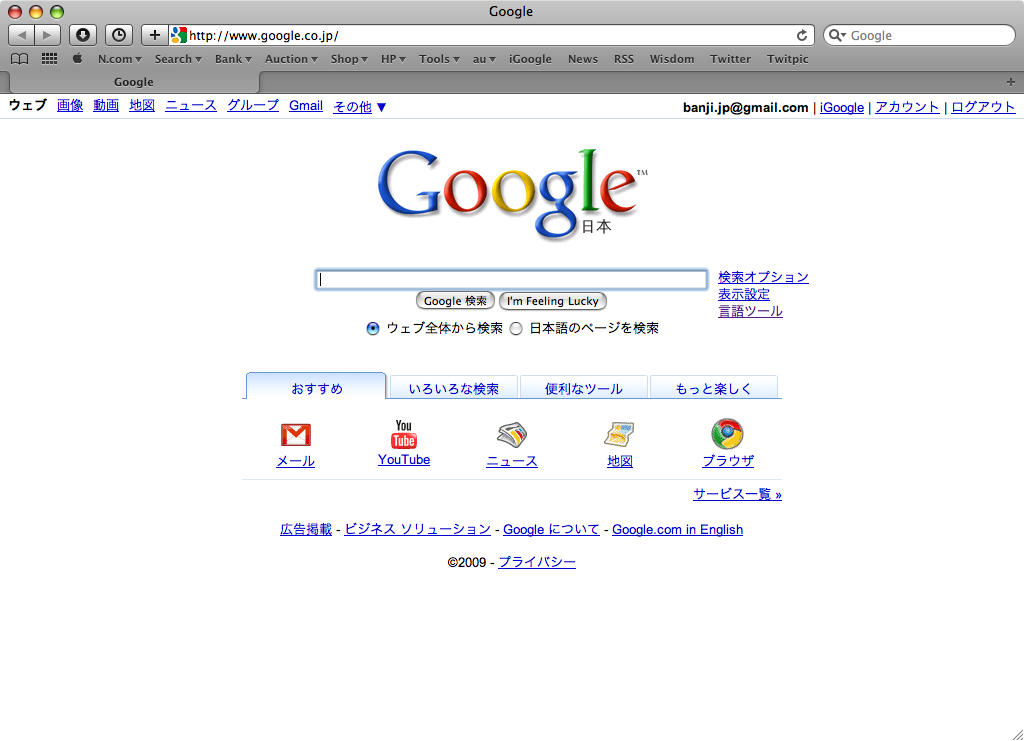Open the サービス一覧 » link
Screen dimensions: 1024x741
737,494
